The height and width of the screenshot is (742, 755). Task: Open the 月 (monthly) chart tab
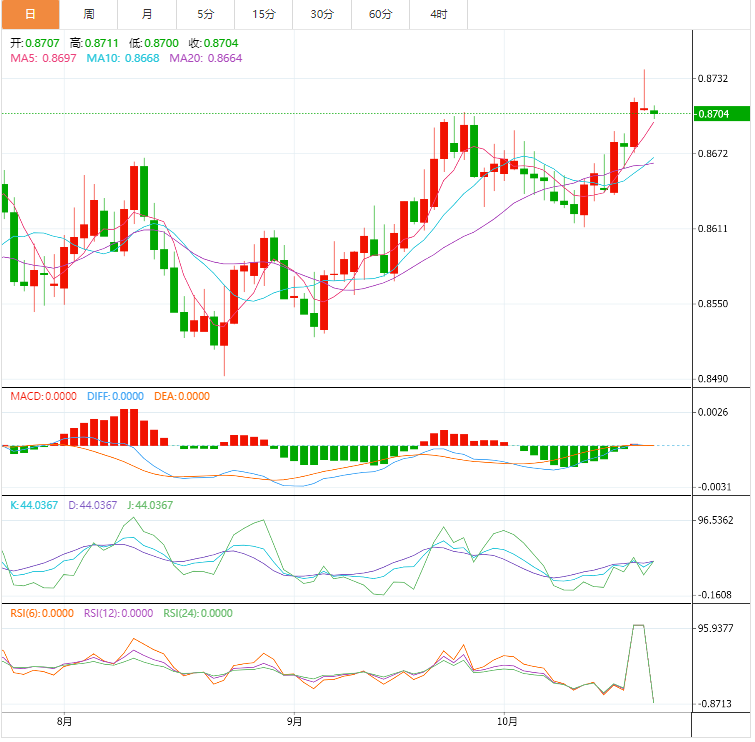click(x=147, y=14)
